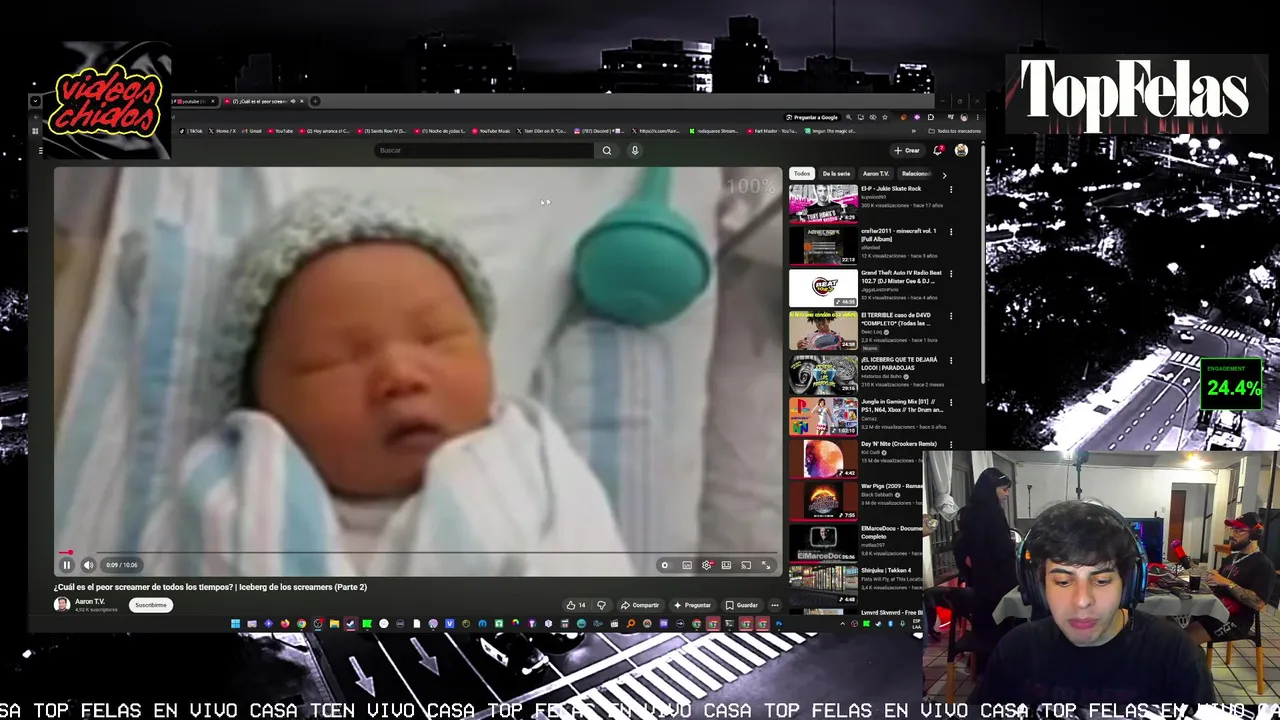Click Preguntar a Google in address bar

pos(811,117)
